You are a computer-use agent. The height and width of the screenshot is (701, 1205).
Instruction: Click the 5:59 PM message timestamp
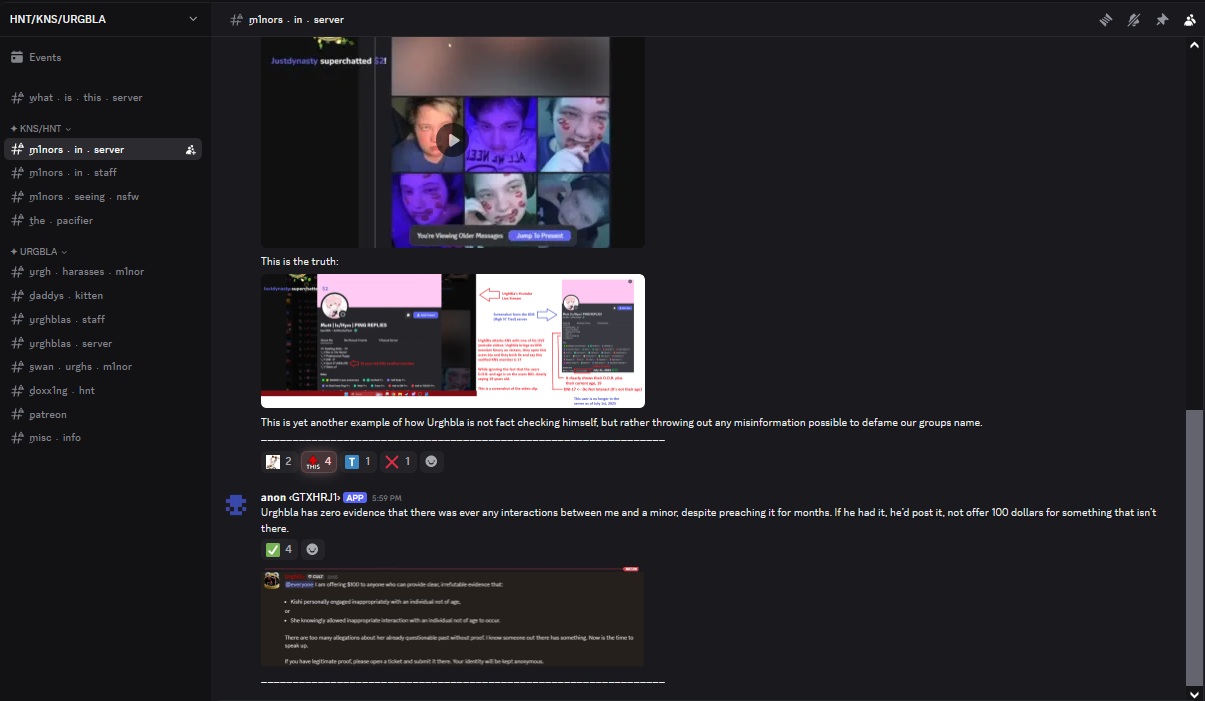pyautogui.click(x=386, y=498)
